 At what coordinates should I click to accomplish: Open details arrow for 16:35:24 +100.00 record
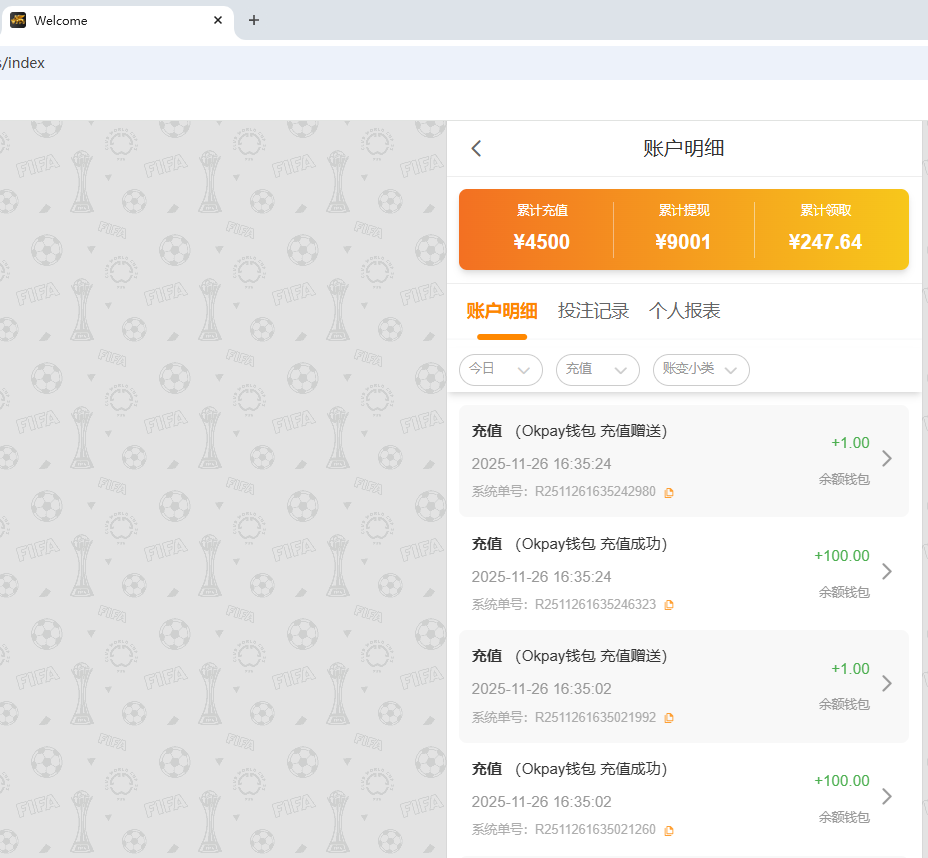point(886,572)
